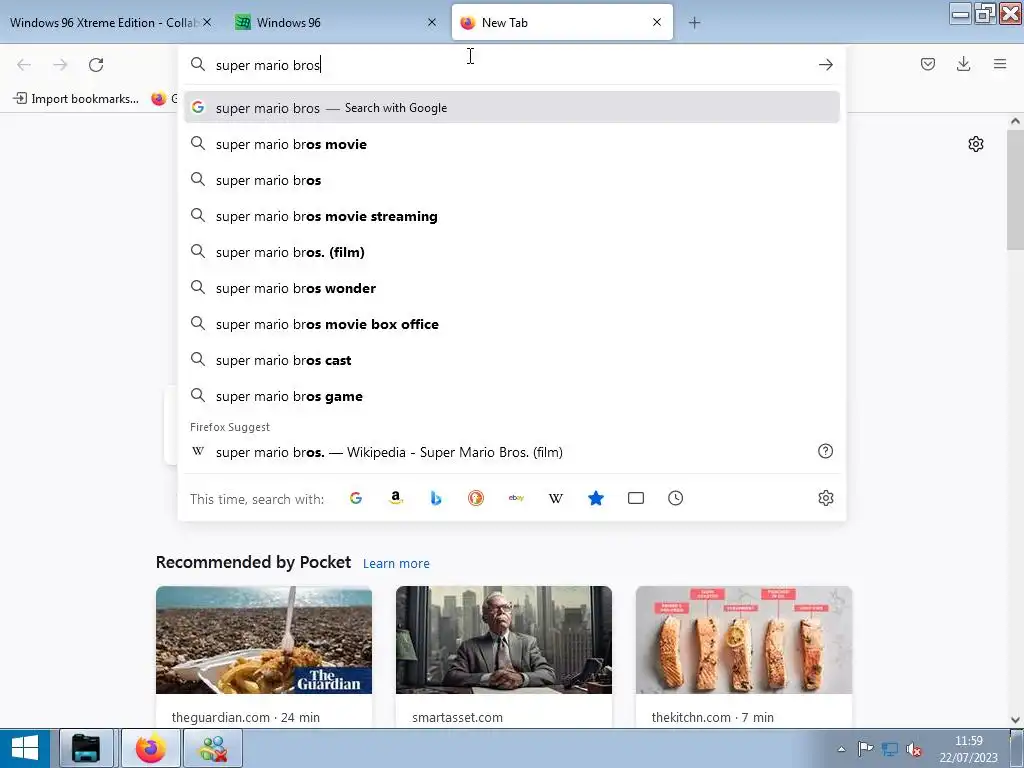Viewport: 1024px width, 768px height.
Task: Click 'smartasset.com' source text
Action: pos(457,717)
